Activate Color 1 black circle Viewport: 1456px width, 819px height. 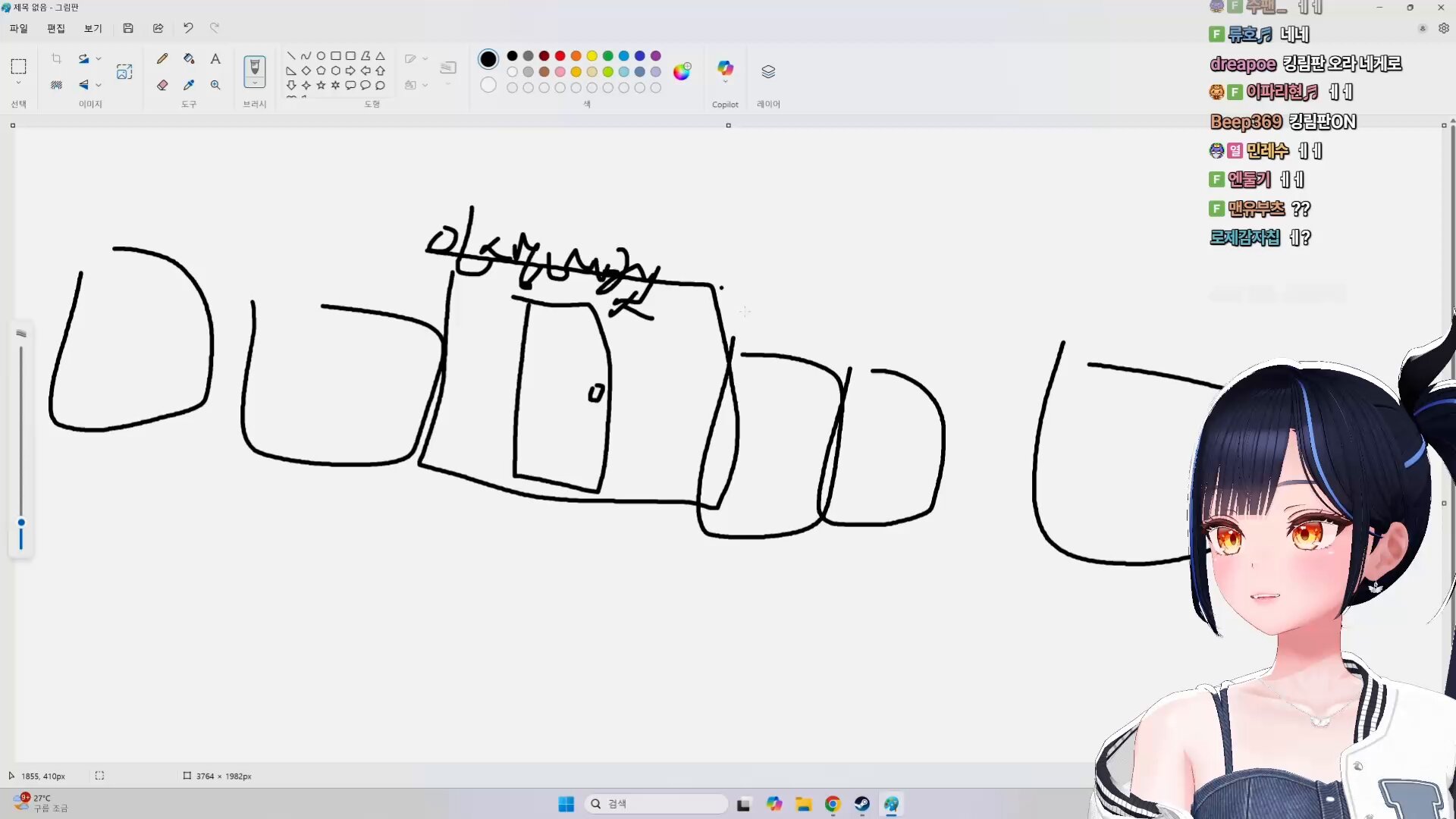(488, 58)
